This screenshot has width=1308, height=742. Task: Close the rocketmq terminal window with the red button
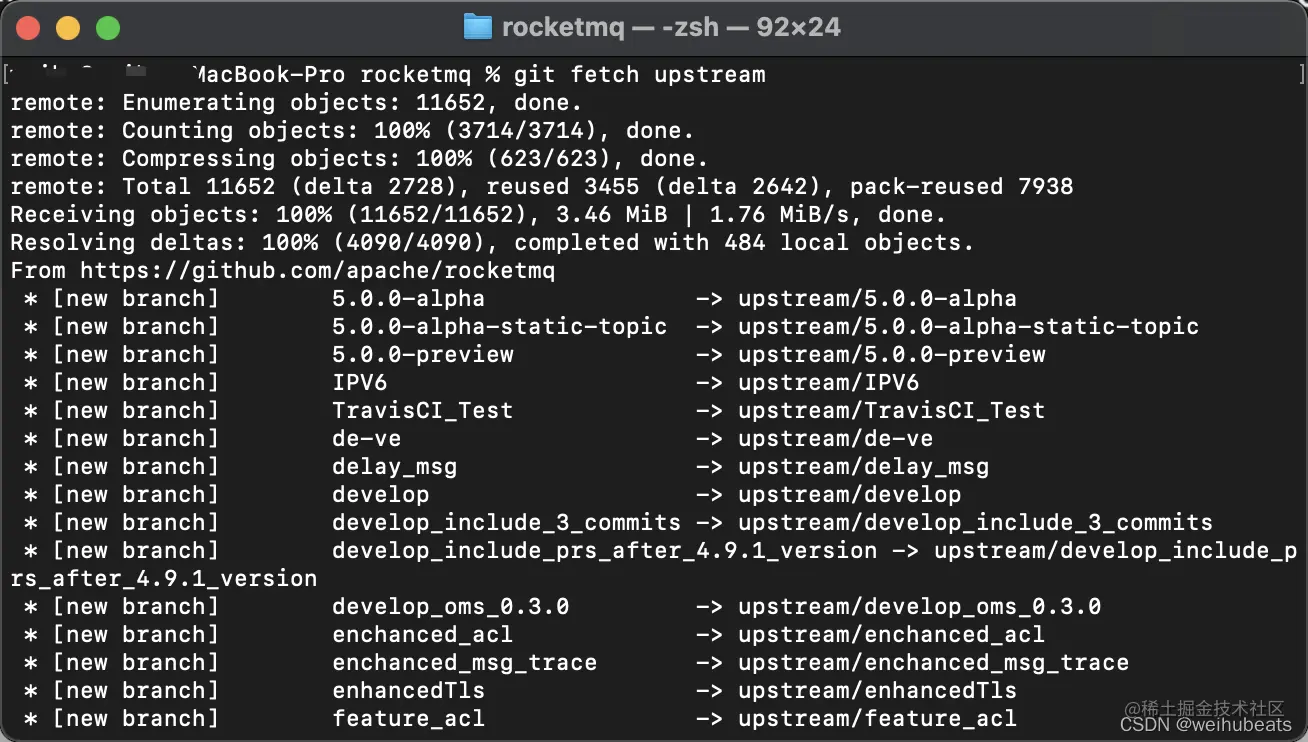point(28,28)
